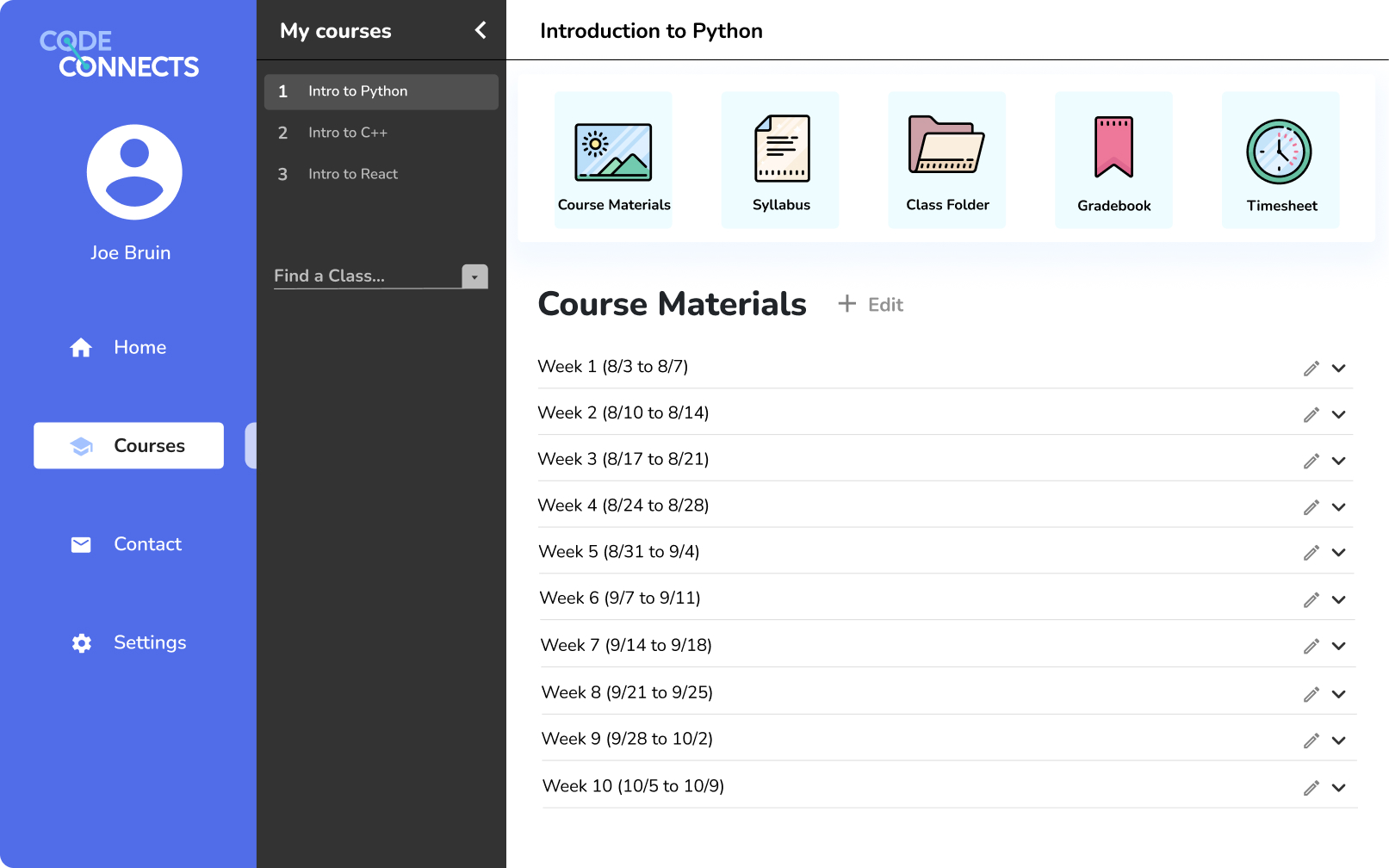
Task: Click the Joe Bruin user name
Action: tap(131, 252)
